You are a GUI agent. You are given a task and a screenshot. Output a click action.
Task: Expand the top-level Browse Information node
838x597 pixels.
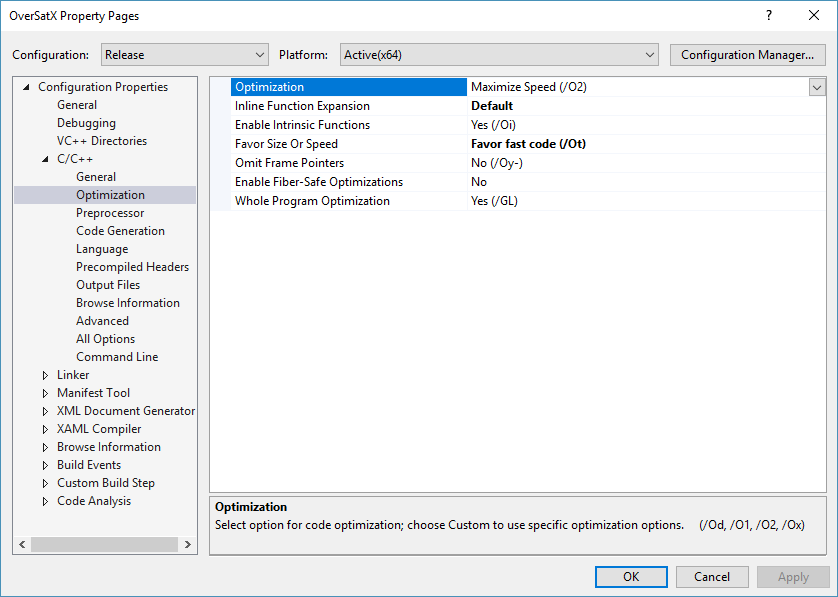coord(45,447)
